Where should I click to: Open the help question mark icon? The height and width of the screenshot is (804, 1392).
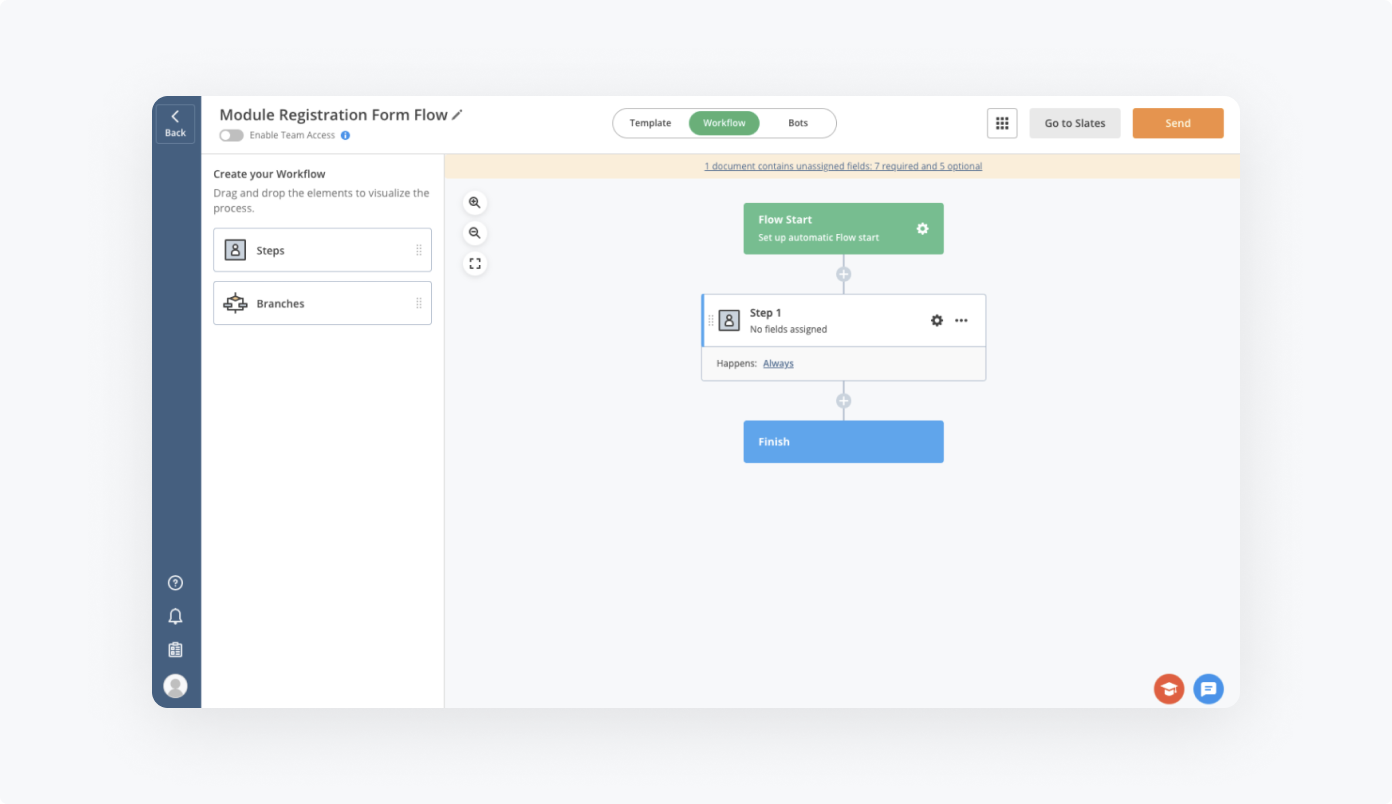coord(175,583)
